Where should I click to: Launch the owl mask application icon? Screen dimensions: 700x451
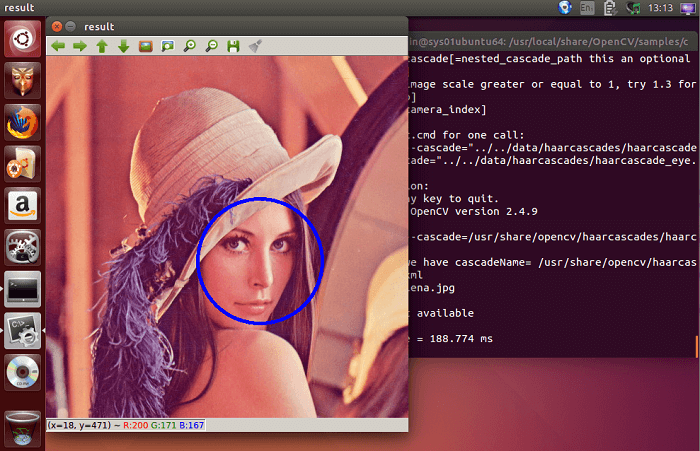click(22, 80)
